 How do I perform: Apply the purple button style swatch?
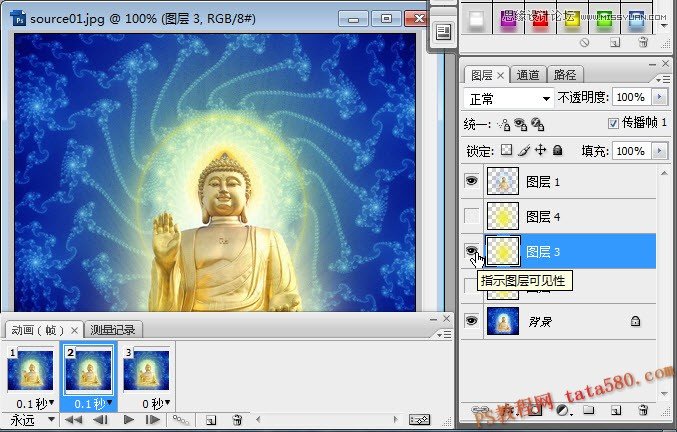(508, 20)
